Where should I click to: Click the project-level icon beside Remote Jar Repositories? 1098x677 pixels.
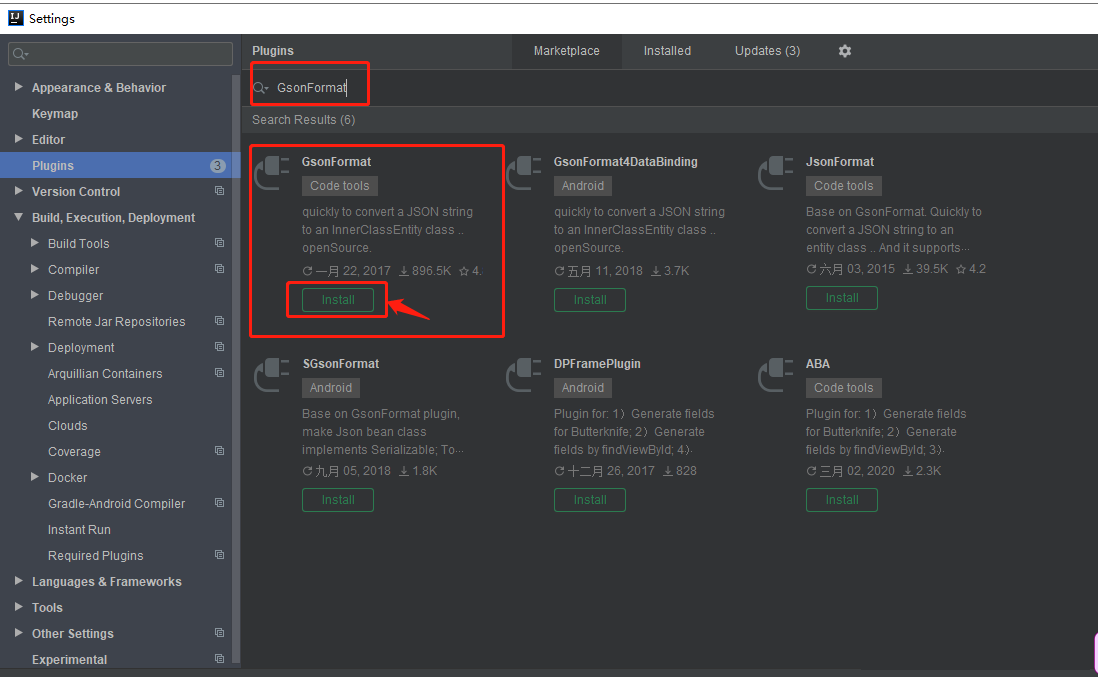coord(219,320)
